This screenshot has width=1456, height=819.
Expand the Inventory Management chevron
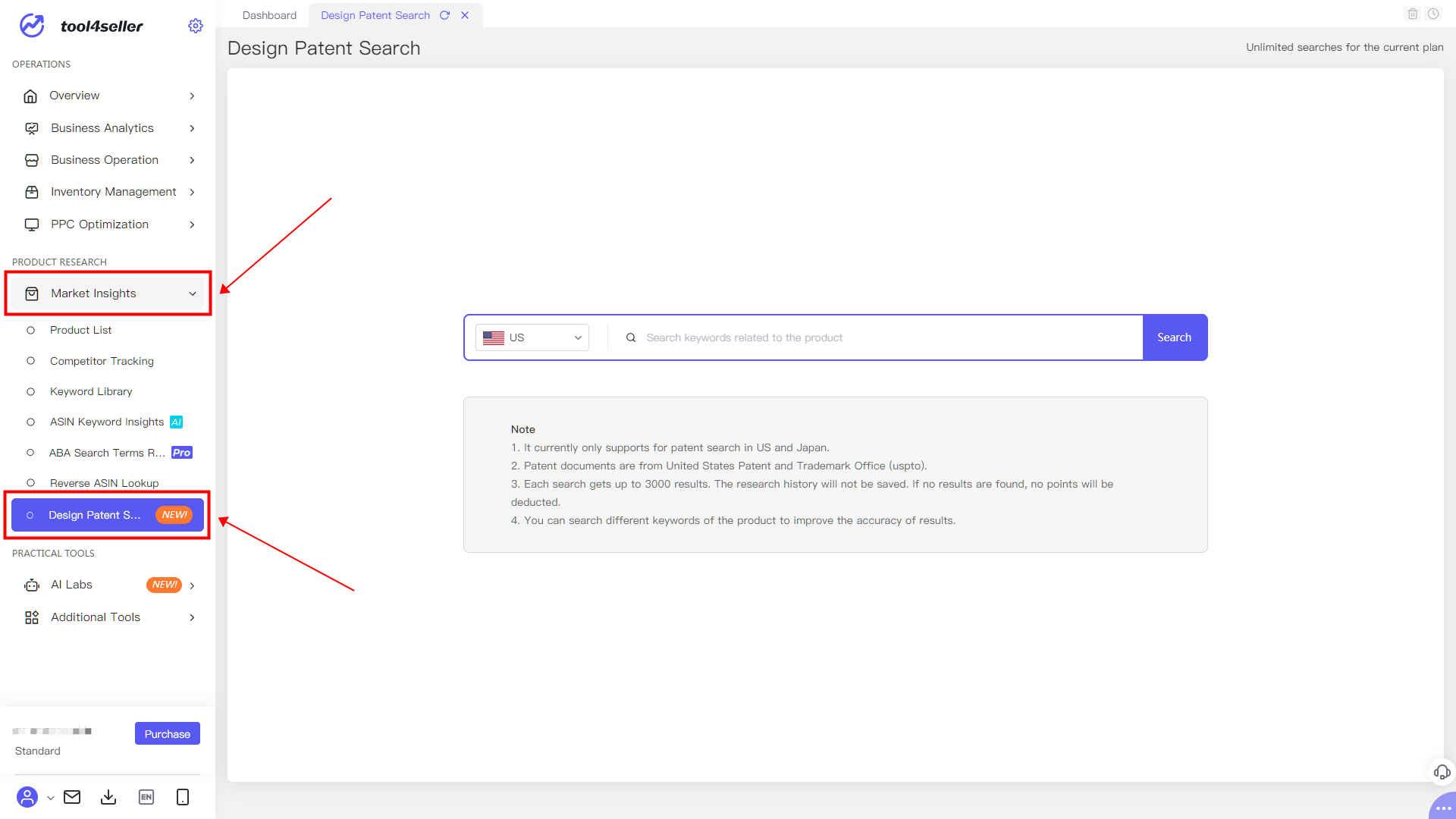(x=193, y=192)
